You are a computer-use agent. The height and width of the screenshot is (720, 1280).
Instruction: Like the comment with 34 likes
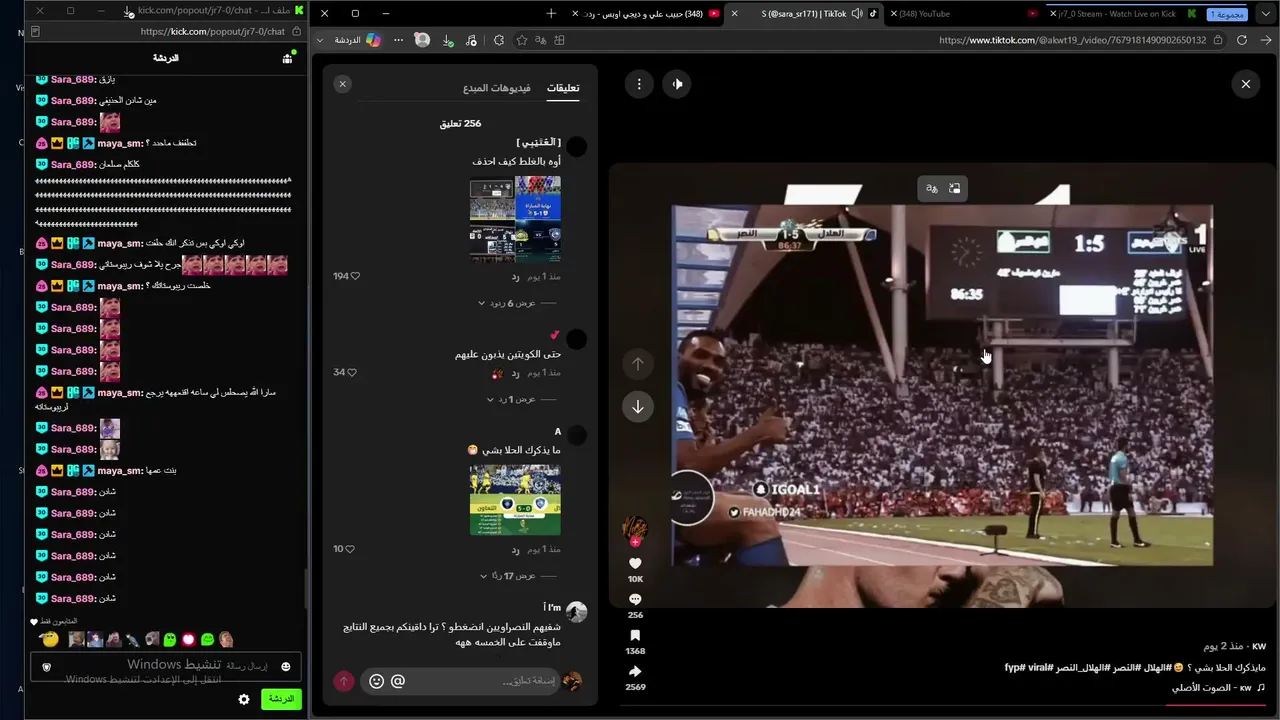pyautogui.click(x=352, y=372)
